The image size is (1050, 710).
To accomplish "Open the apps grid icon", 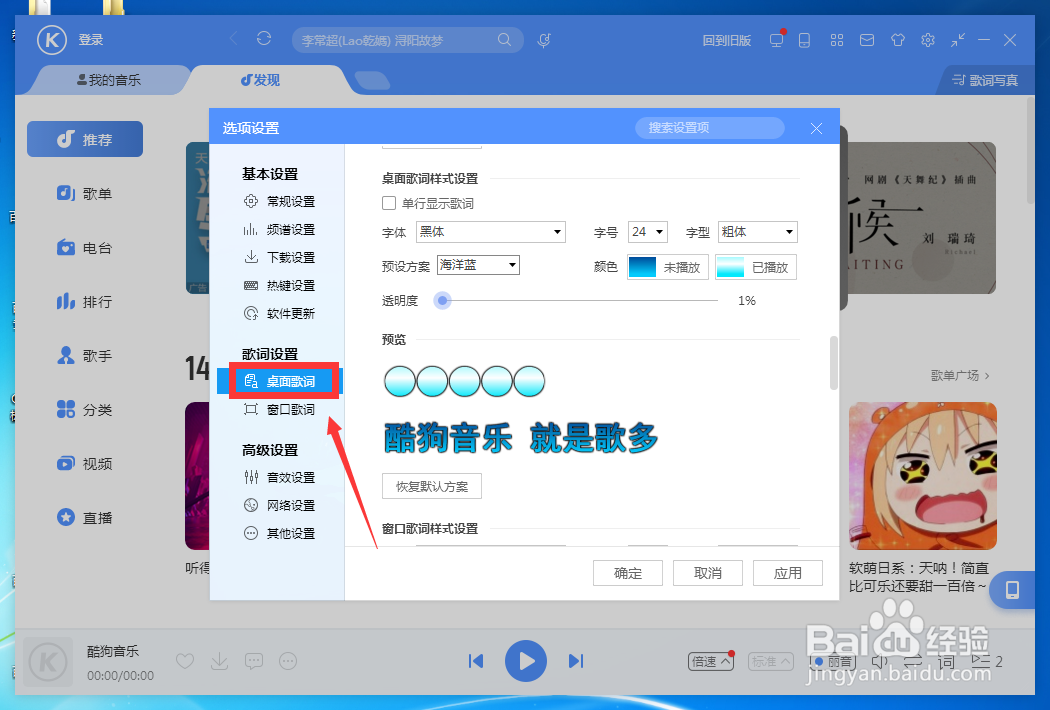I will pyautogui.click(x=836, y=40).
